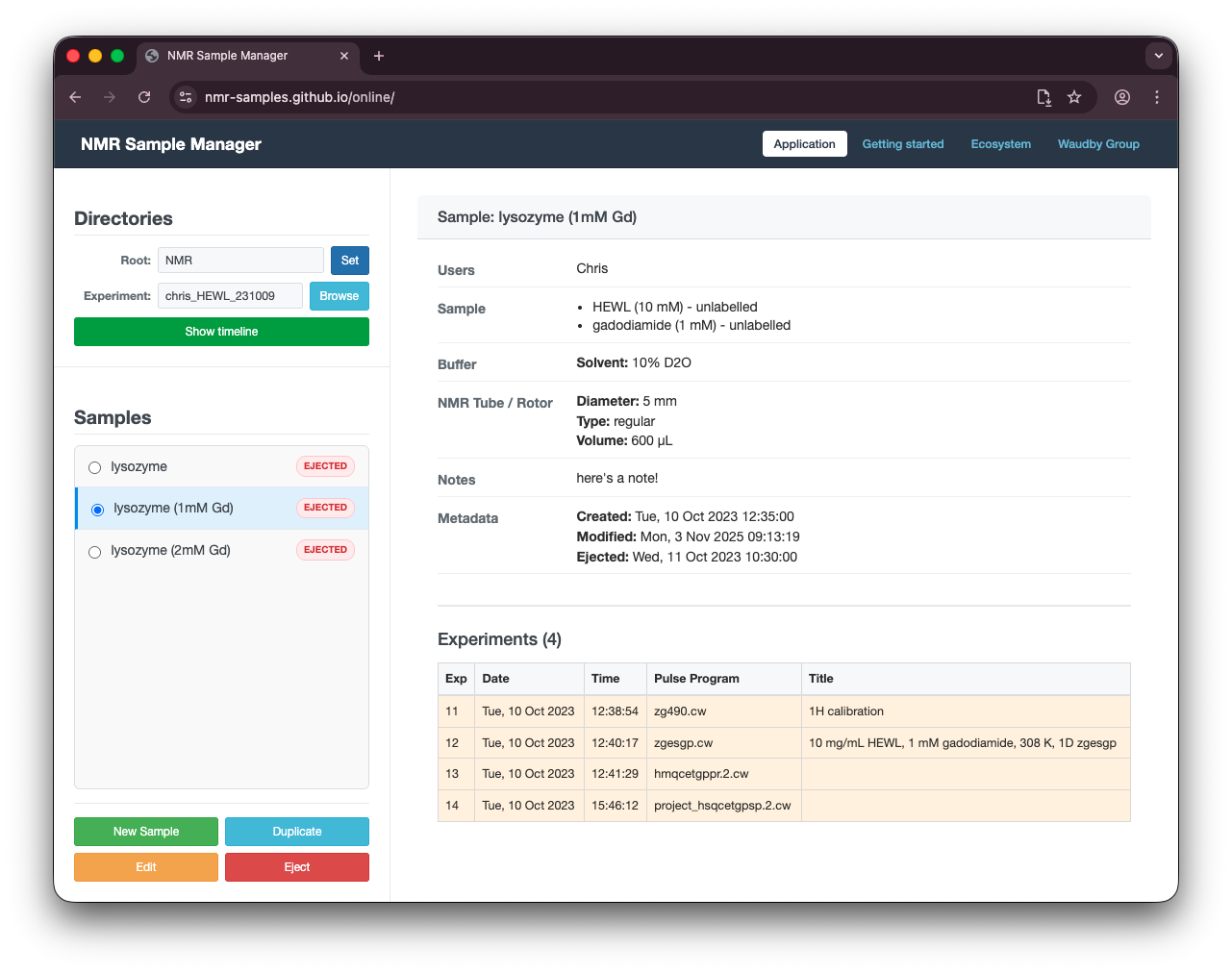Open a new tab with the plus icon
Image resolution: width=1232 pixels, height=973 pixels.
378,56
